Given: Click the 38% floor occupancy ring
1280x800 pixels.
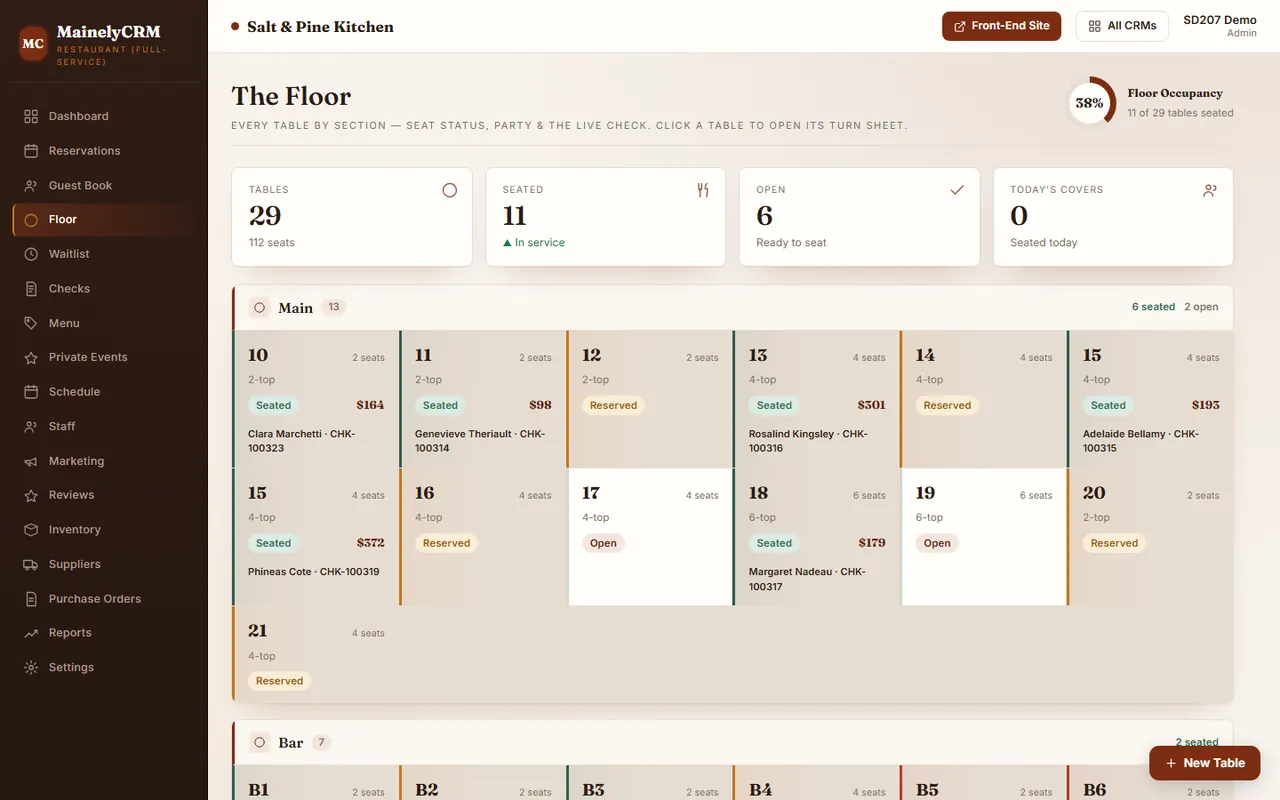Looking at the screenshot, I should tap(1090, 102).
